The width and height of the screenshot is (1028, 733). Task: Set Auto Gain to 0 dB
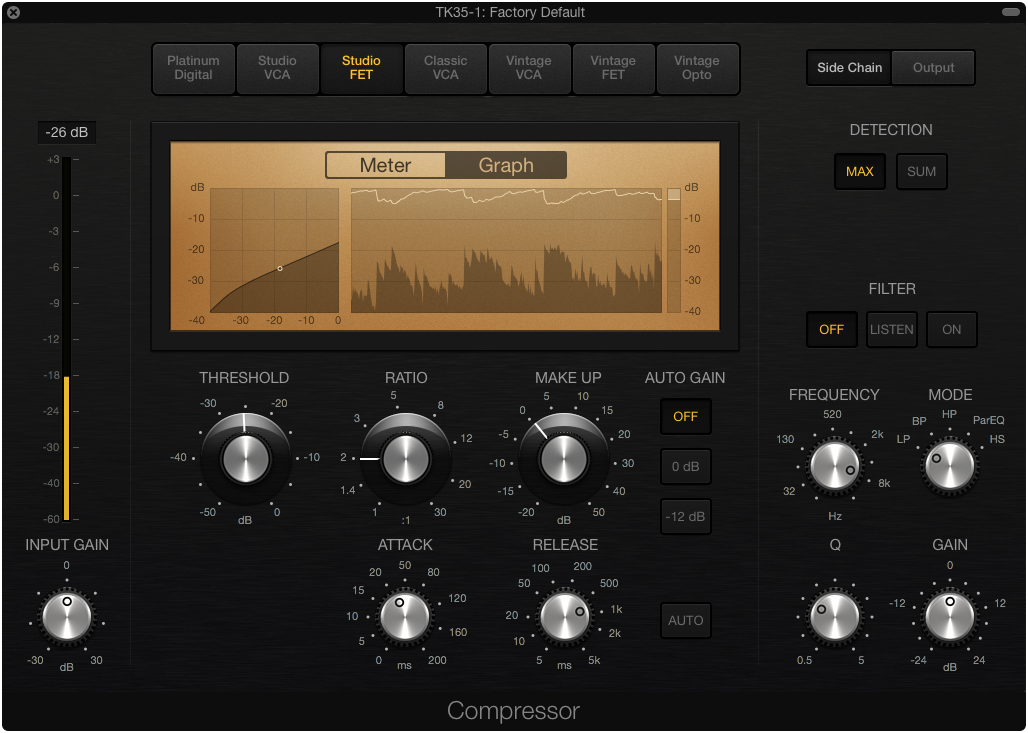point(685,467)
